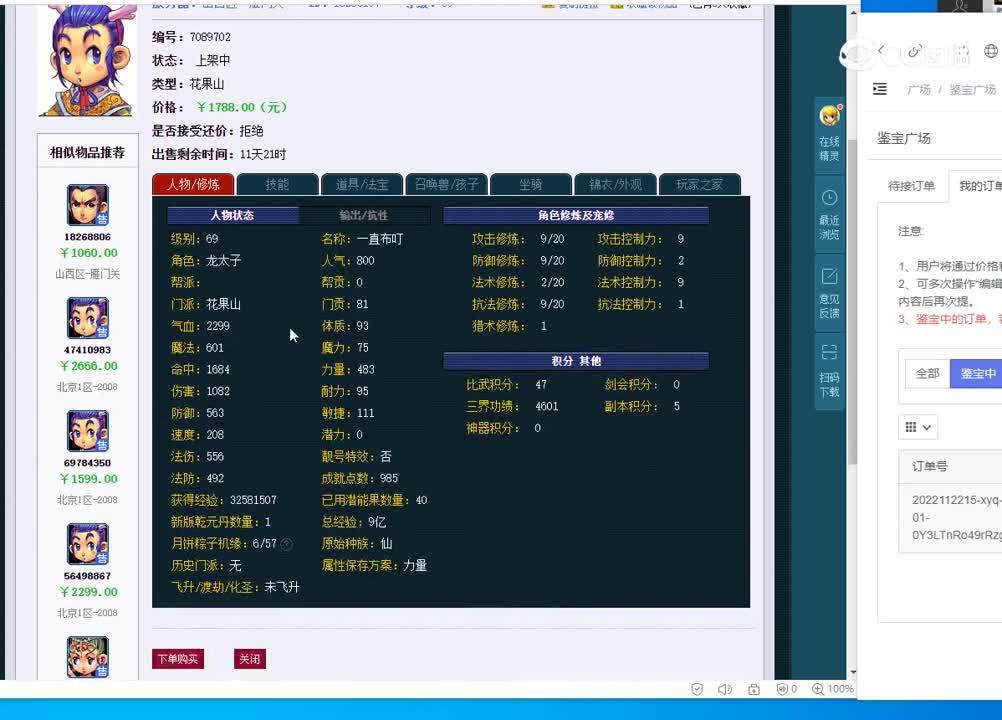Click the back arrow icon in right panel
Image resolution: width=1002 pixels, height=720 pixels.
click(x=881, y=50)
